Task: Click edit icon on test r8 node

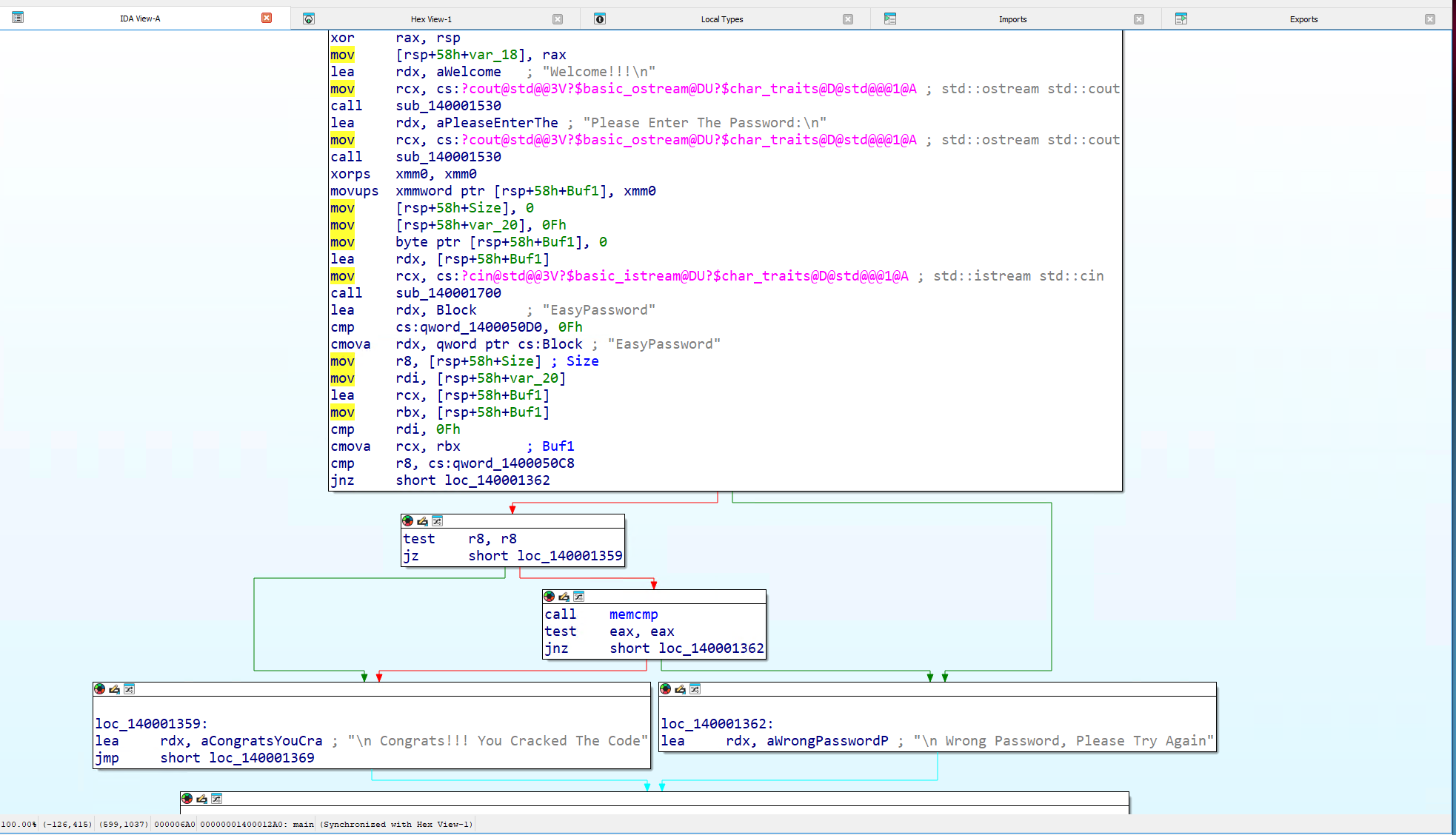Action: (422, 521)
